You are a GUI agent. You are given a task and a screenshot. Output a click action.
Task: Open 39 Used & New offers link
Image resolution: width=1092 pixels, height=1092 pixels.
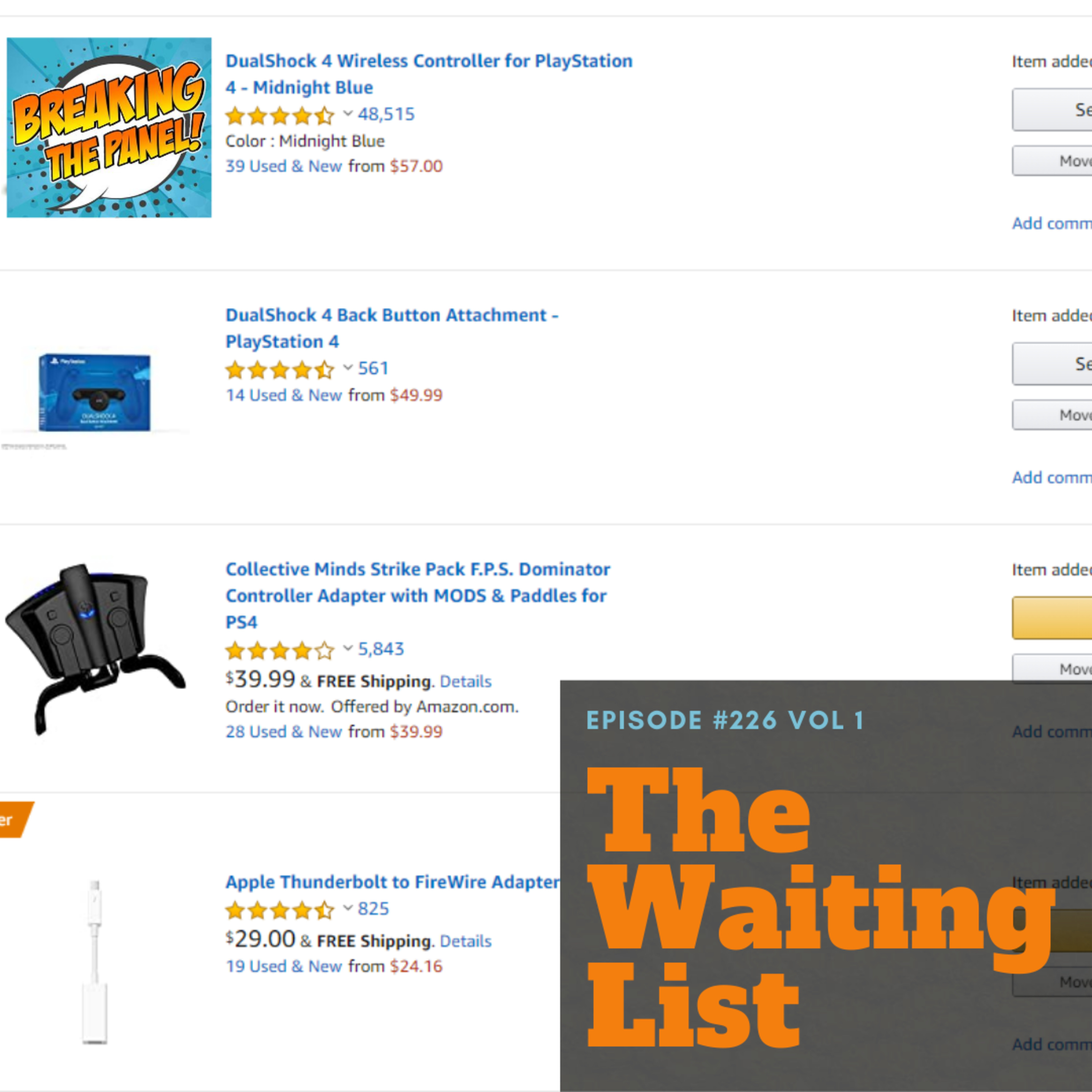pyautogui.click(x=283, y=166)
